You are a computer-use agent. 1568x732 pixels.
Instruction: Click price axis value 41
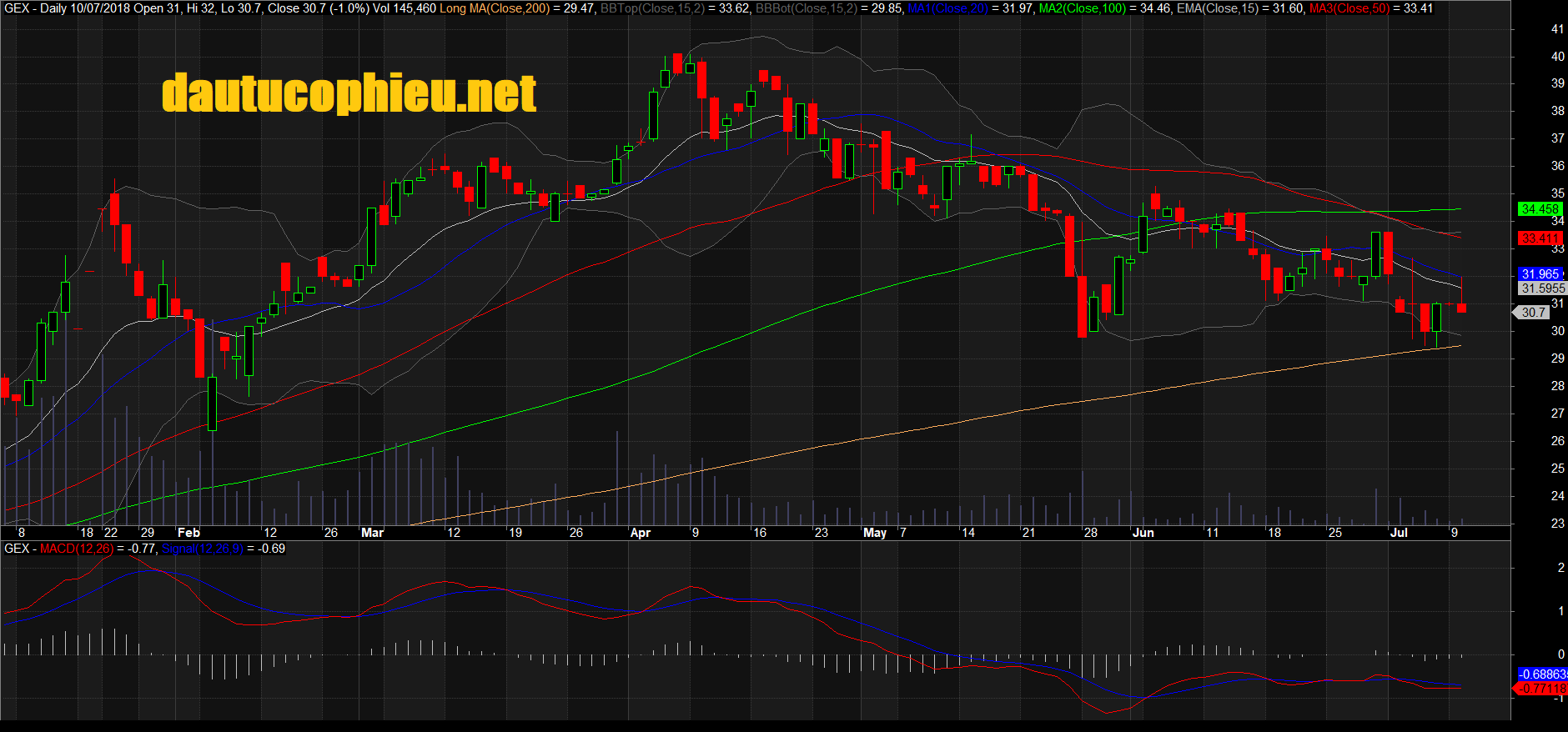(1557, 28)
